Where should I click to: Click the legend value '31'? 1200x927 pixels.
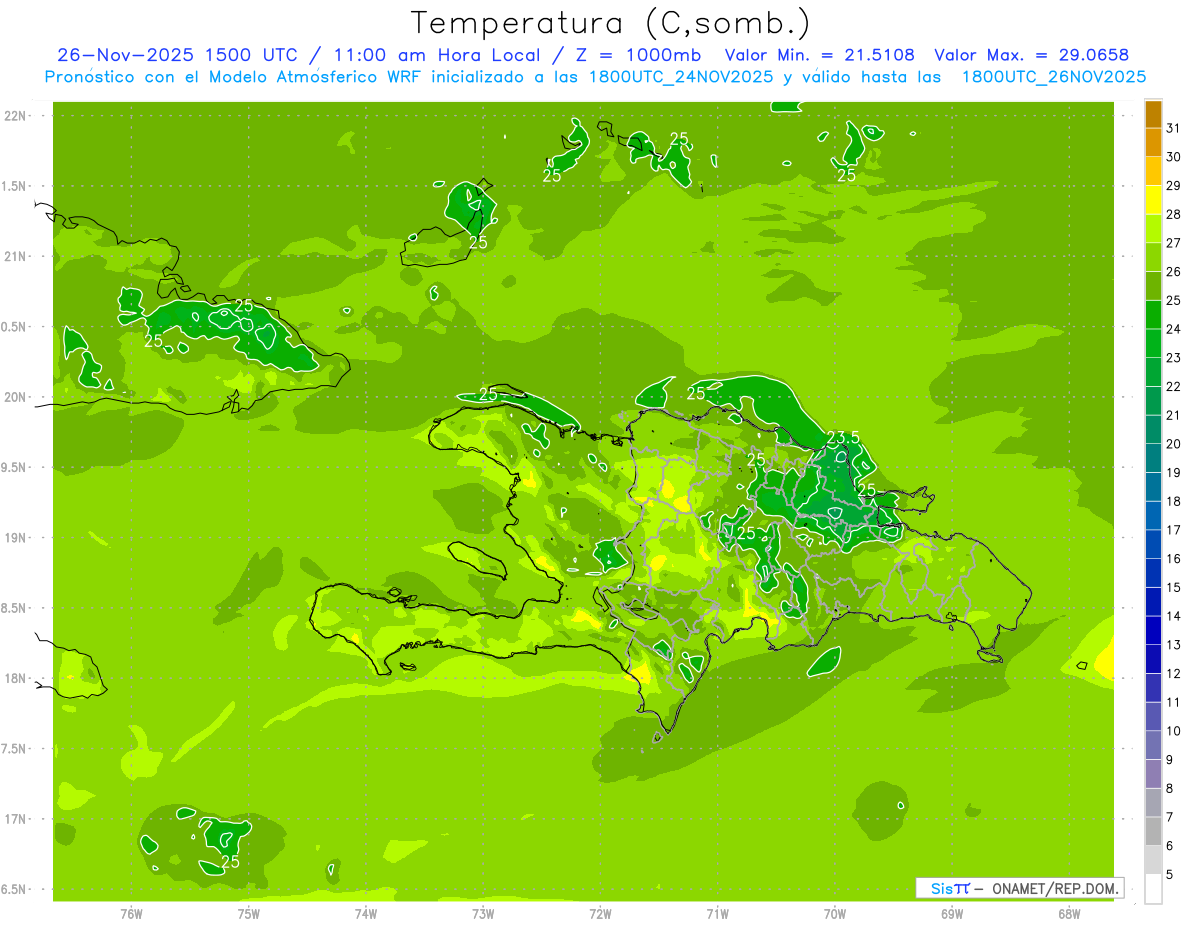pyautogui.click(x=1174, y=128)
